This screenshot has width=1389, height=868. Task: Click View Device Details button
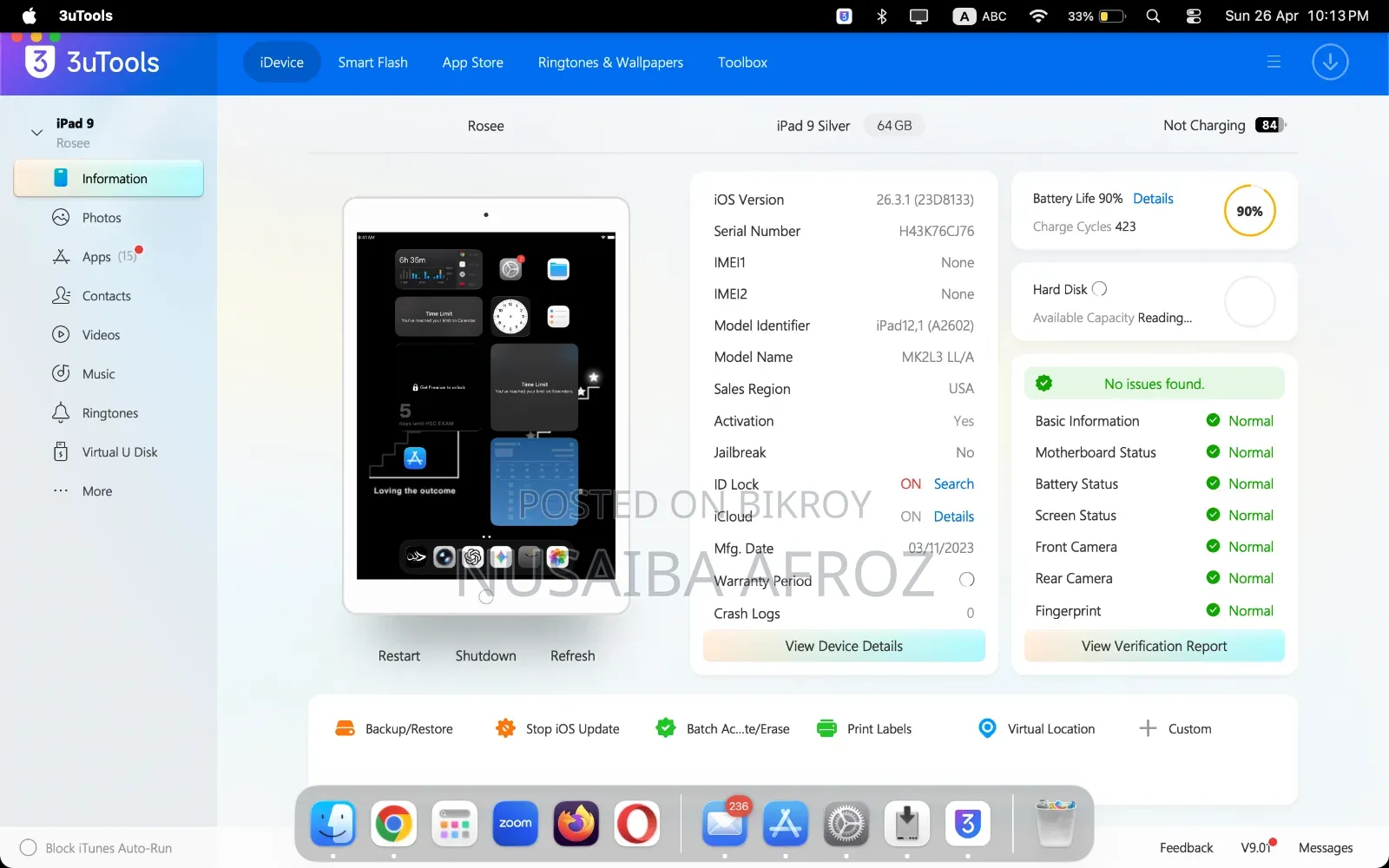tap(844, 646)
